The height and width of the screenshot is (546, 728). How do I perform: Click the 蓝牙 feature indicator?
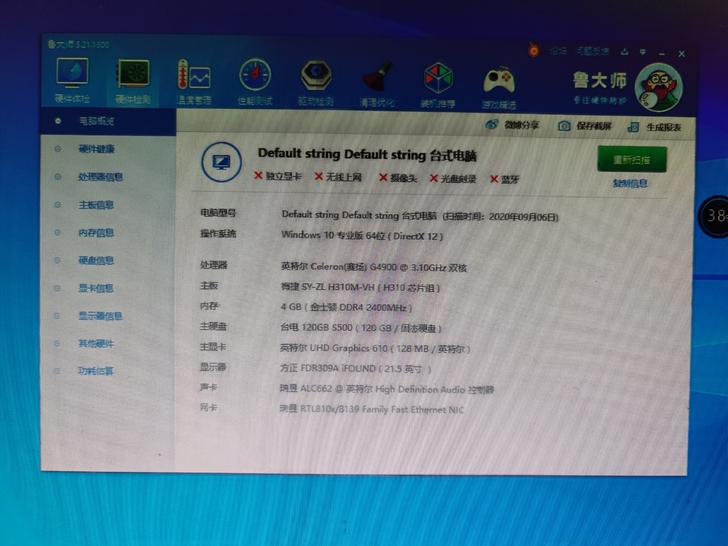coord(505,179)
